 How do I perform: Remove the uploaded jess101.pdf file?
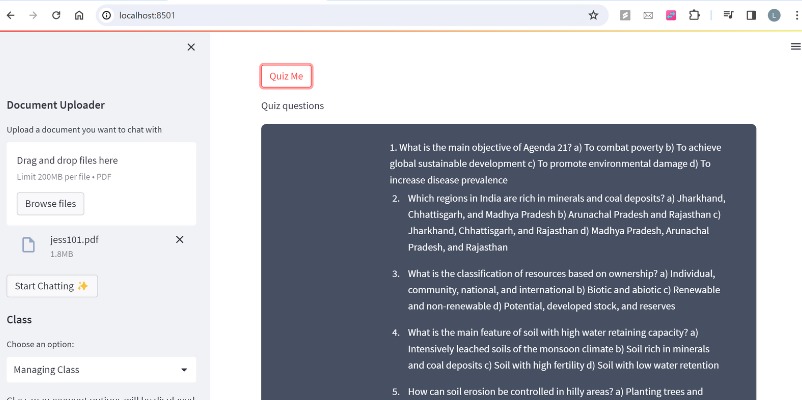[180, 239]
